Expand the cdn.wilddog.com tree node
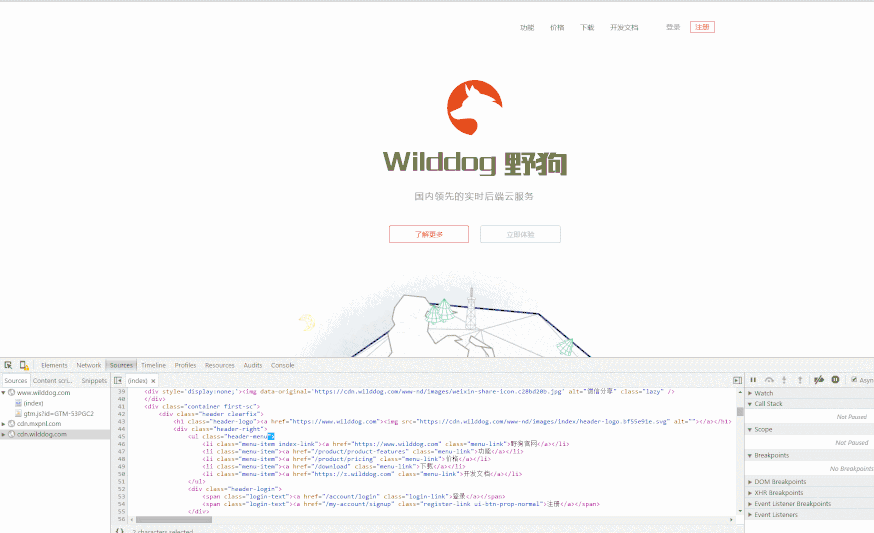The width and height of the screenshot is (874, 533). click(x=3, y=434)
